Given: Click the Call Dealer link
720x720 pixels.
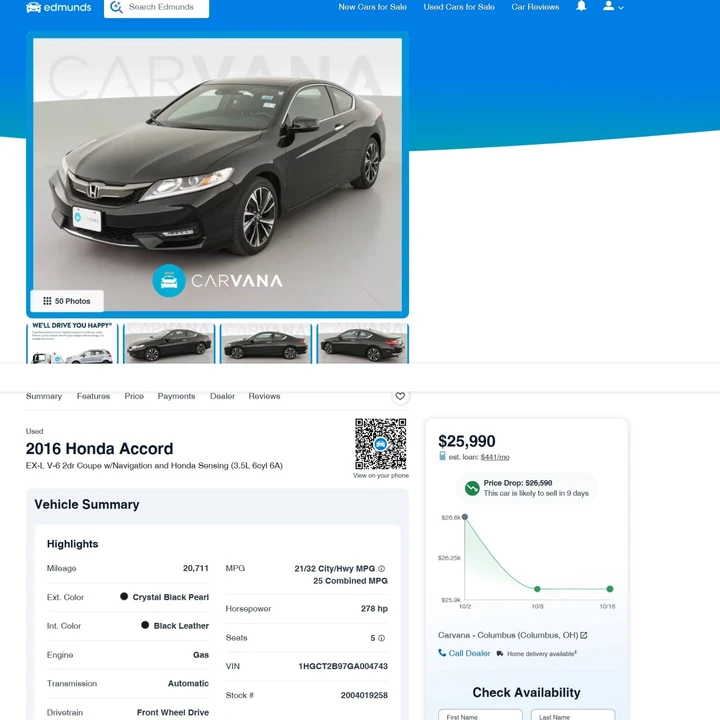Looking at the screenshot, I should (469, 653).
